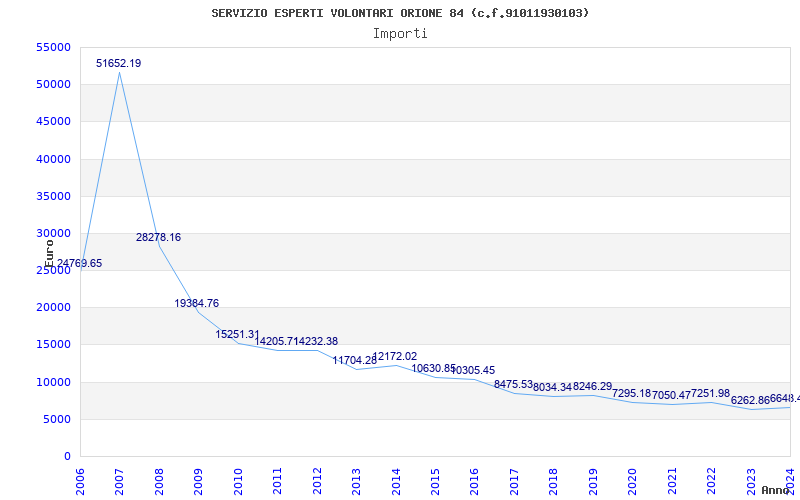Screen dimensions: 800x500
Task: Click the 20000 y-axis tick label
Action: 53,308
